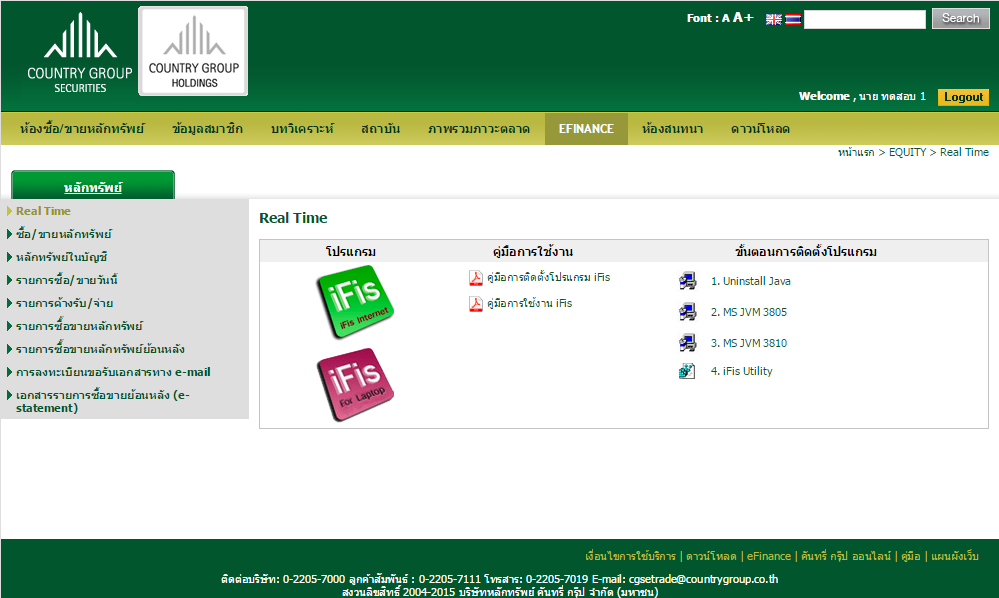Viewport: 999px width, 598px height.
Task: Launch the pink iFis For Laptop icon
Action: tap(355, 384)
